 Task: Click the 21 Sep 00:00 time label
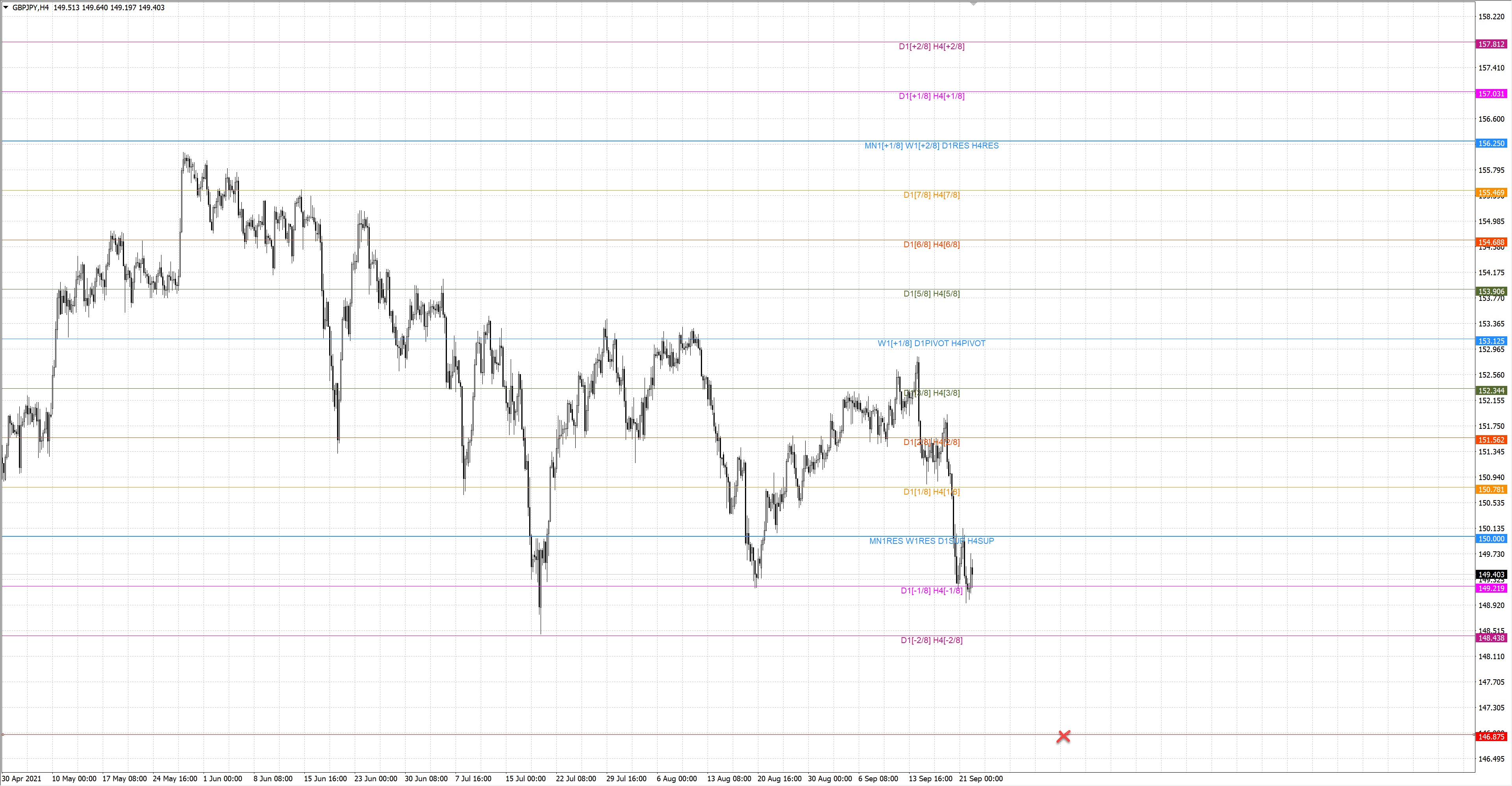[x=981, y=779]
